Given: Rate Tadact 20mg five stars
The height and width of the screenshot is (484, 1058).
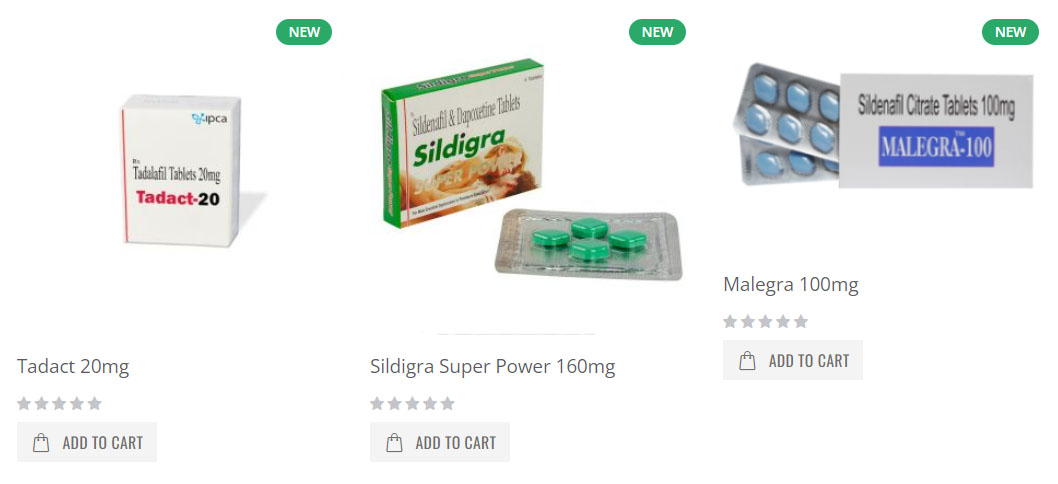Looking at the screenshot, I should tap(94, 404).
